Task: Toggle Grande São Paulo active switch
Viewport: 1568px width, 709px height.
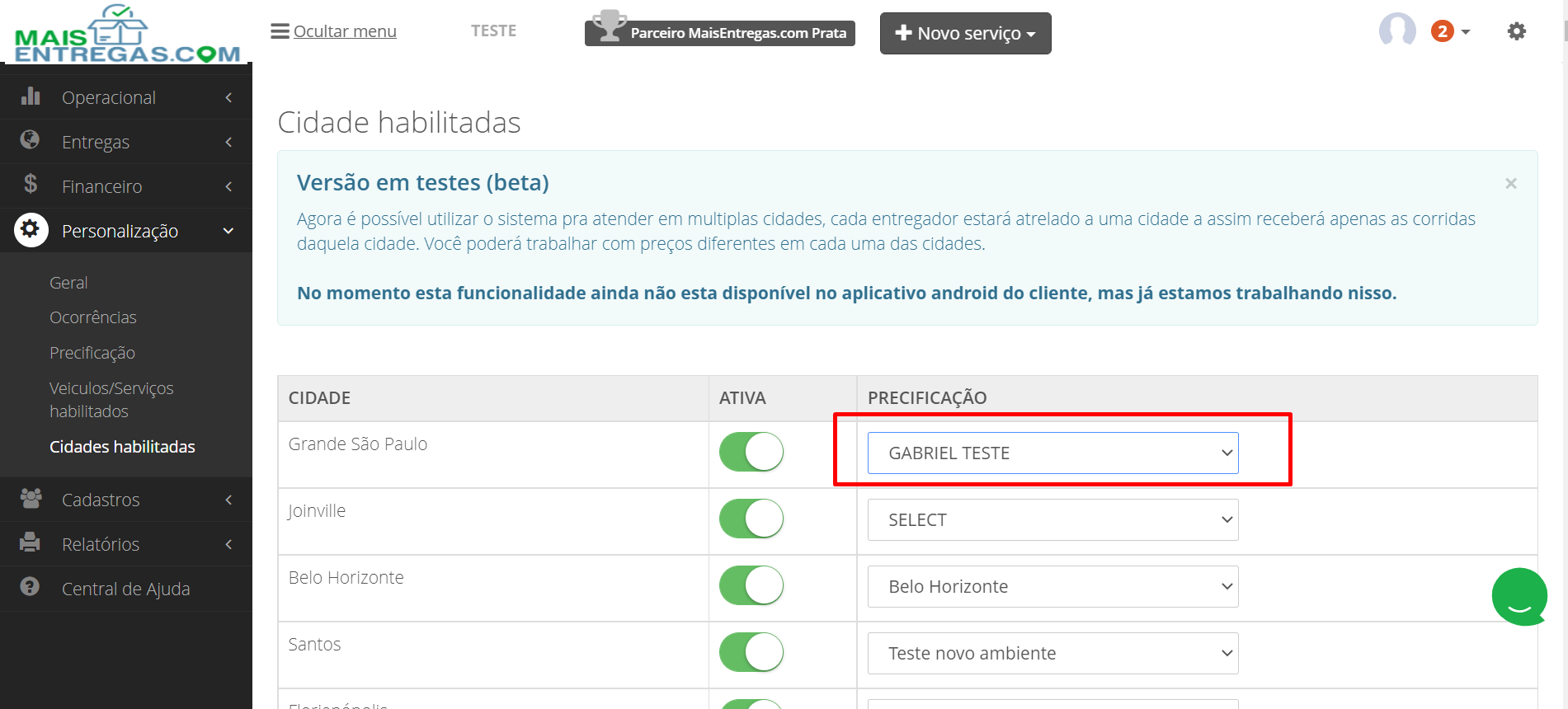Action: point(751,452)
